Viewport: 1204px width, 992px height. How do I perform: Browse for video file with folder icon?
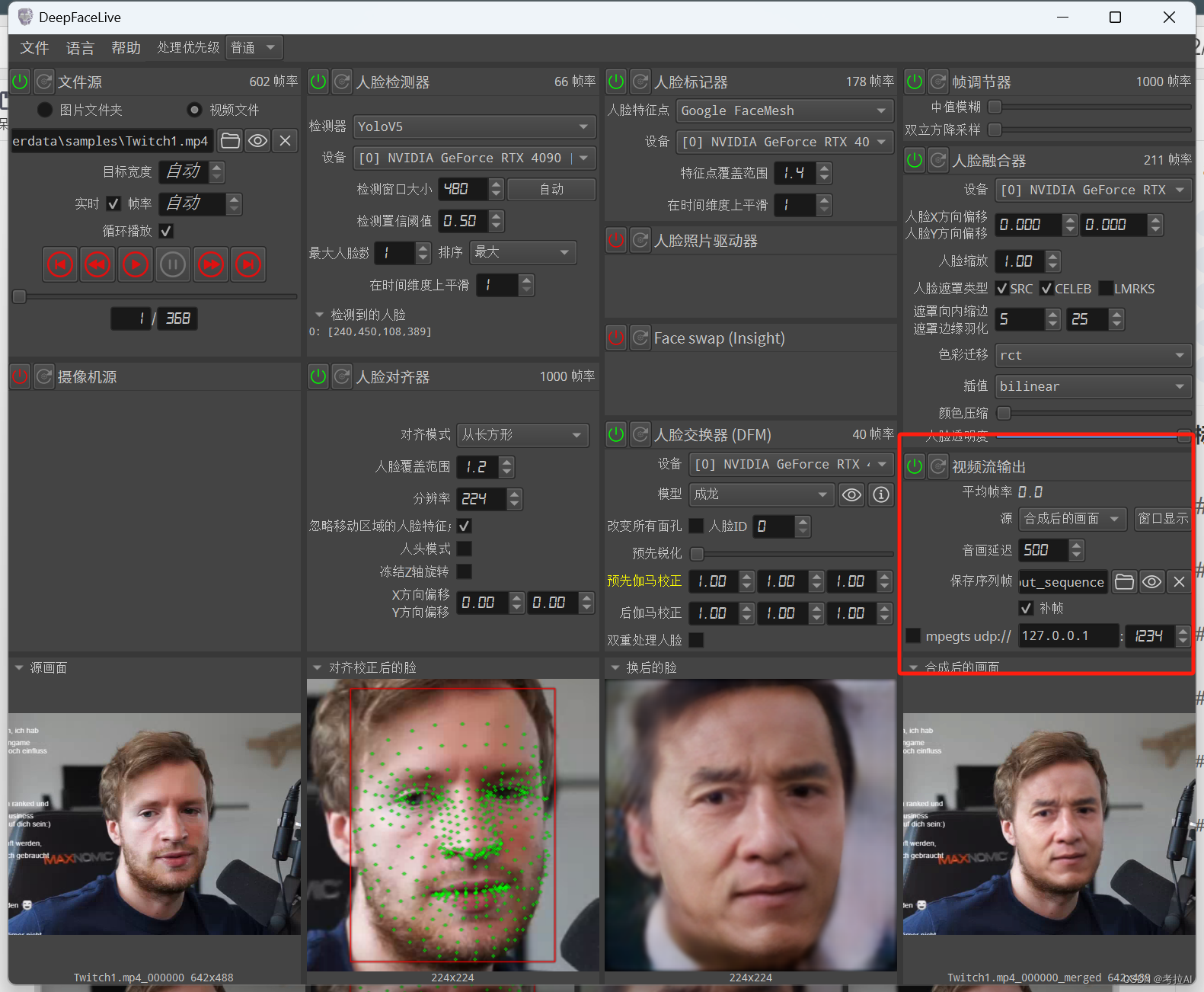click(230, 140)
